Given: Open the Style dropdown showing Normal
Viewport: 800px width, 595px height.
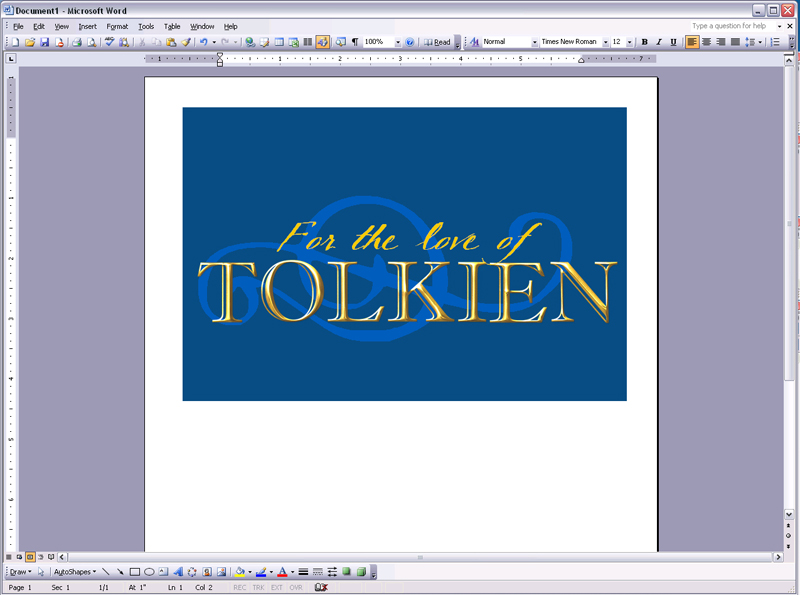Looking at the screenshot, I should (x=535, y=42).
